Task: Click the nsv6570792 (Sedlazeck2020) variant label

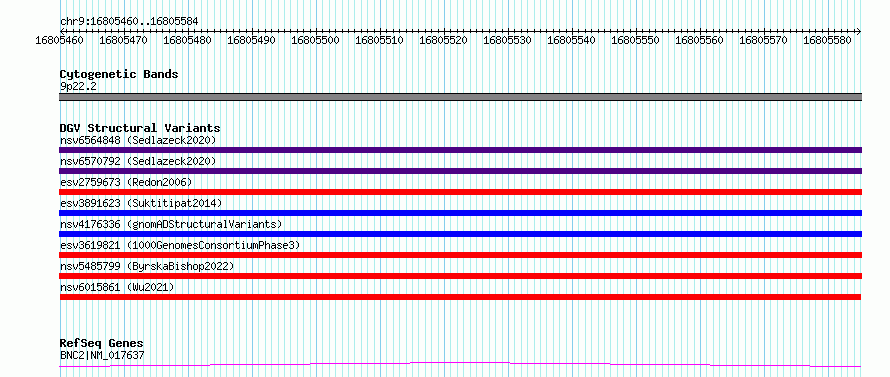Action: (138, 161)
